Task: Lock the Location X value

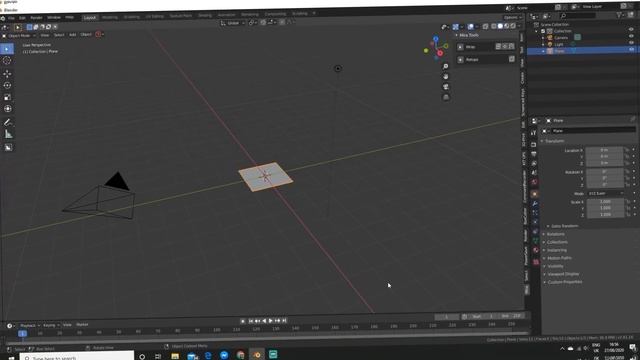Action: (627, 150)
